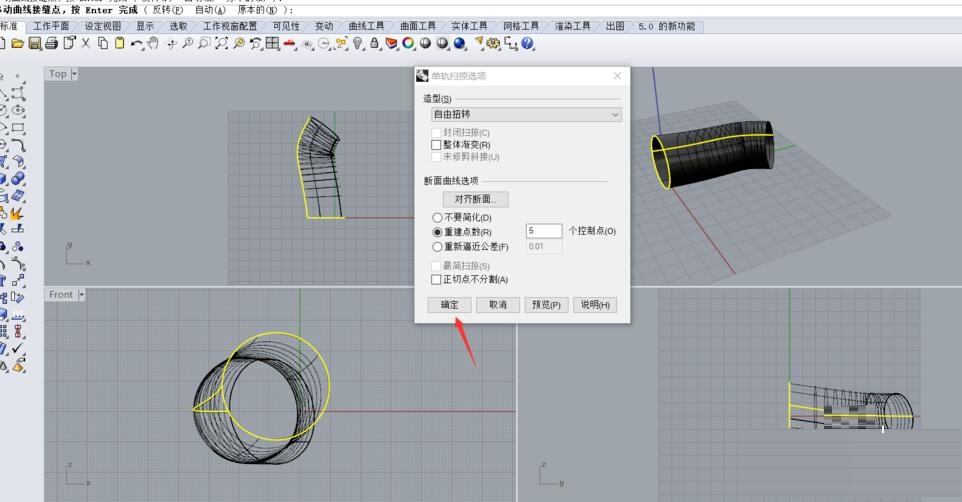Open the 造型 dropdown showing 自由扭转

point(526,114)
